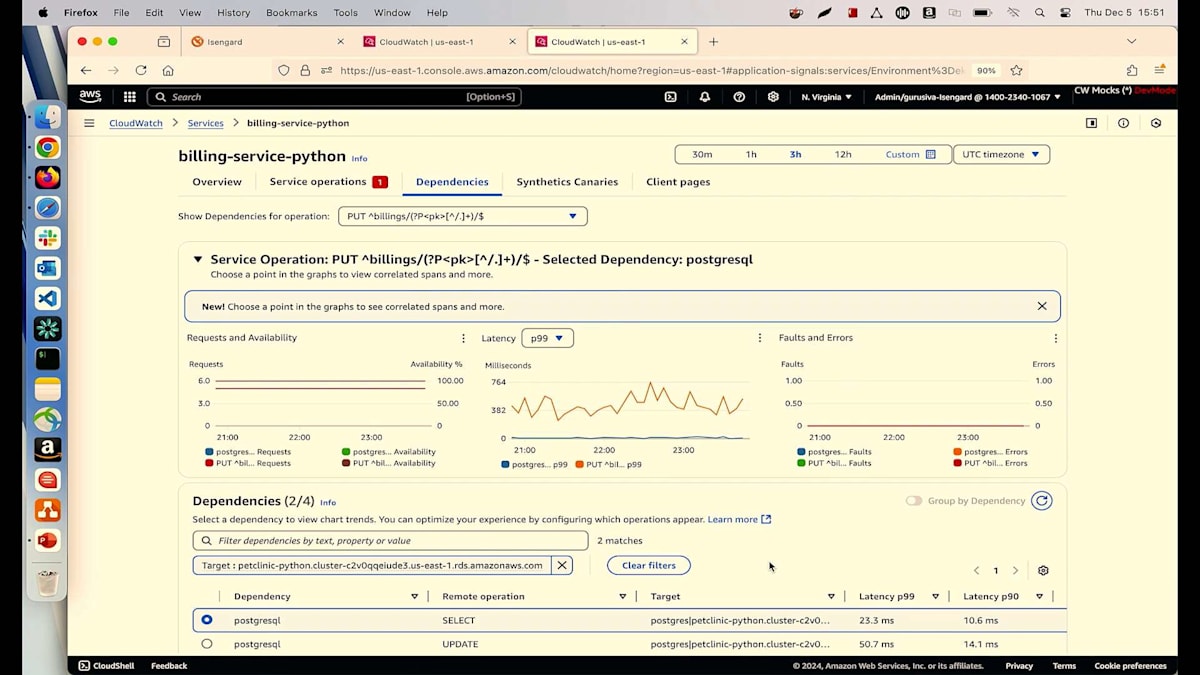Open the AWS help question mark icon

(x=739, y=97)
